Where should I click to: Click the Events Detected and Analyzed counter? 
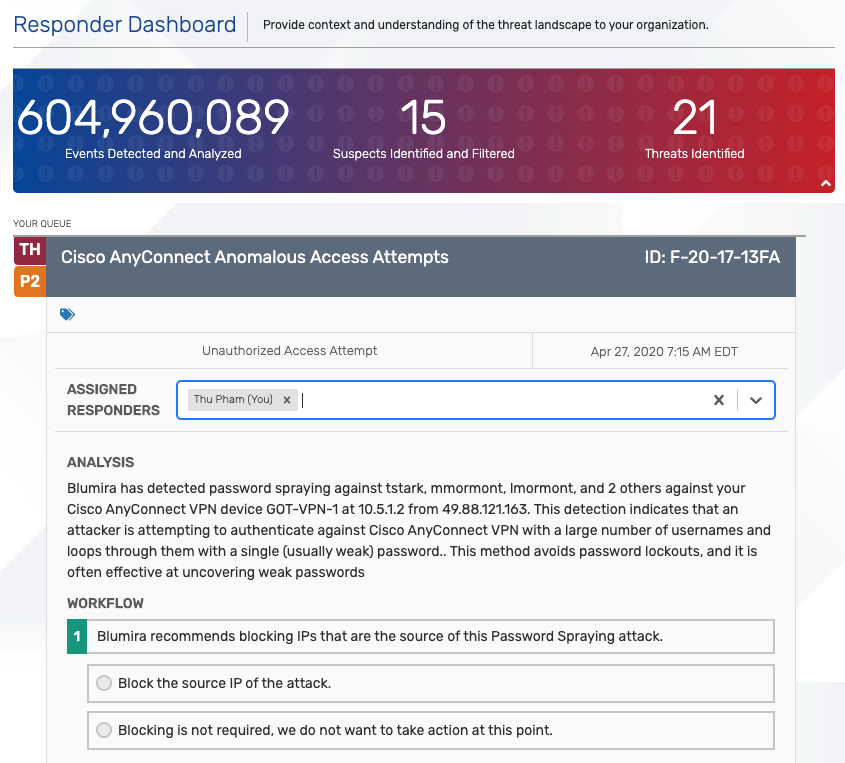153,129
